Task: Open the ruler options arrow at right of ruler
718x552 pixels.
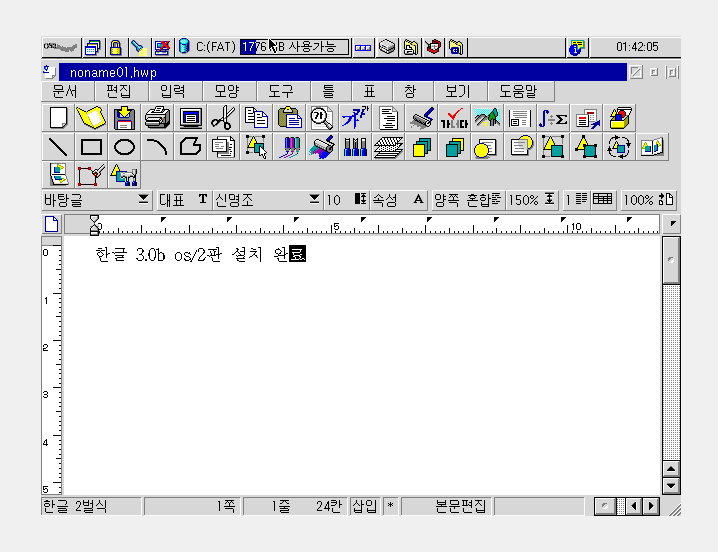Action: pos(672,223)
